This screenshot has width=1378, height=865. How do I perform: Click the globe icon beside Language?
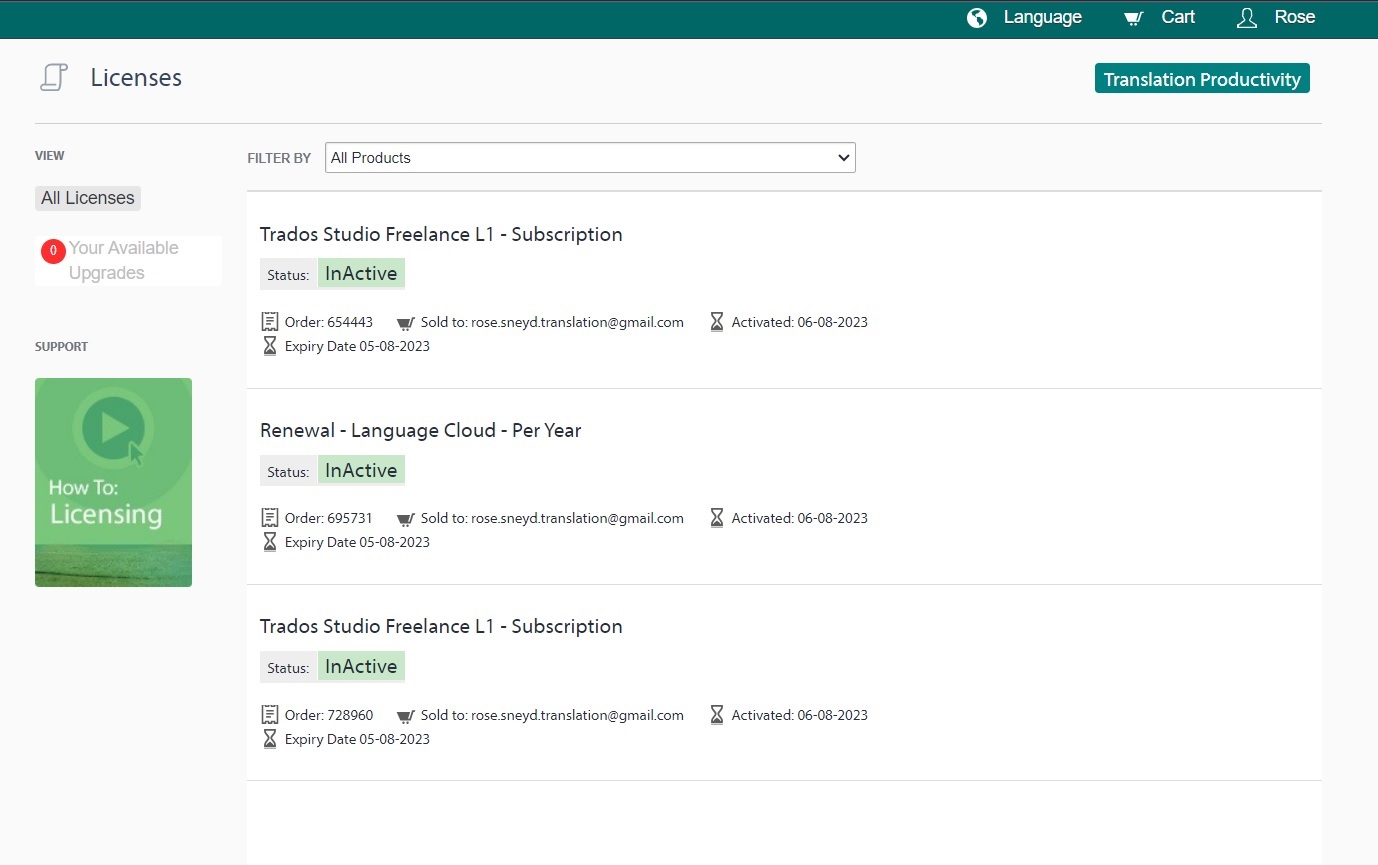tap(977, 18)
